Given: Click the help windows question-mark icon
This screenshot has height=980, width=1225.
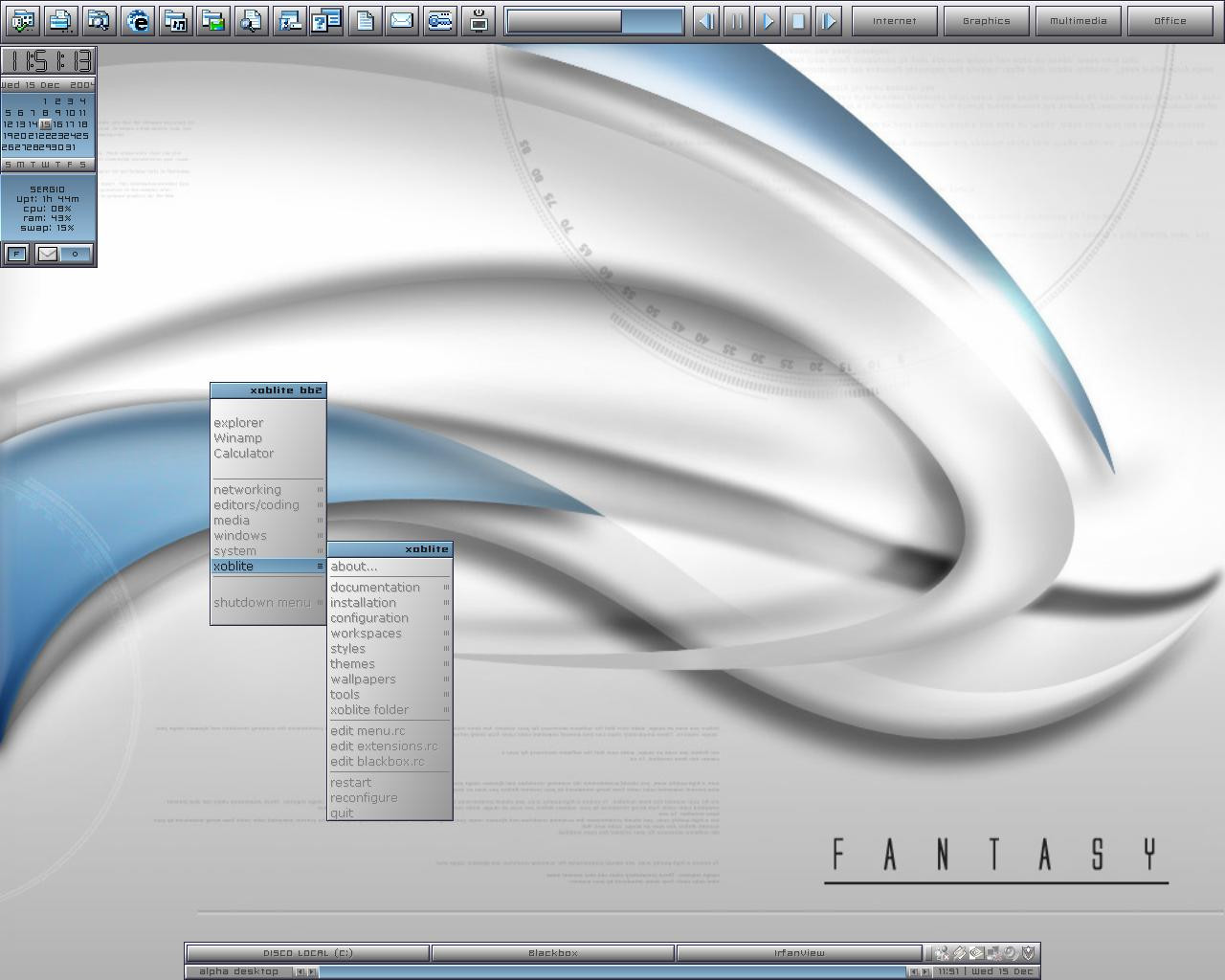Looking at the screenshot, I should tap(326, 20).
